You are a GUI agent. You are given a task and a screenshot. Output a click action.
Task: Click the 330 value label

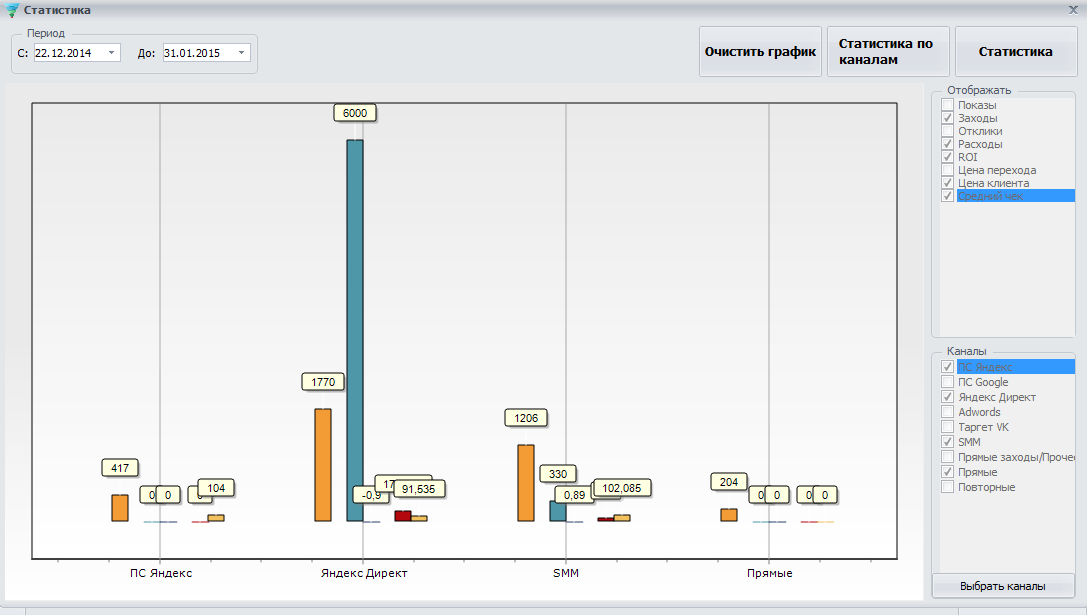(x=558, y=474)
